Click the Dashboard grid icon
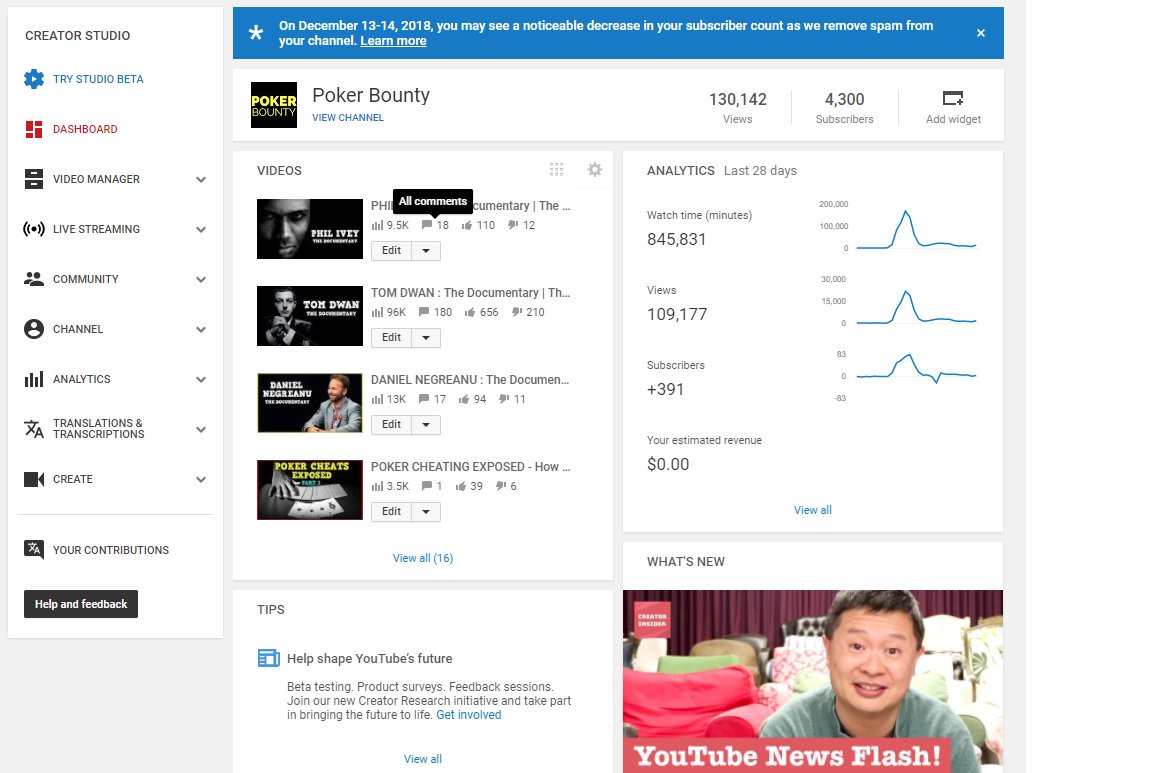 point(34,129)
